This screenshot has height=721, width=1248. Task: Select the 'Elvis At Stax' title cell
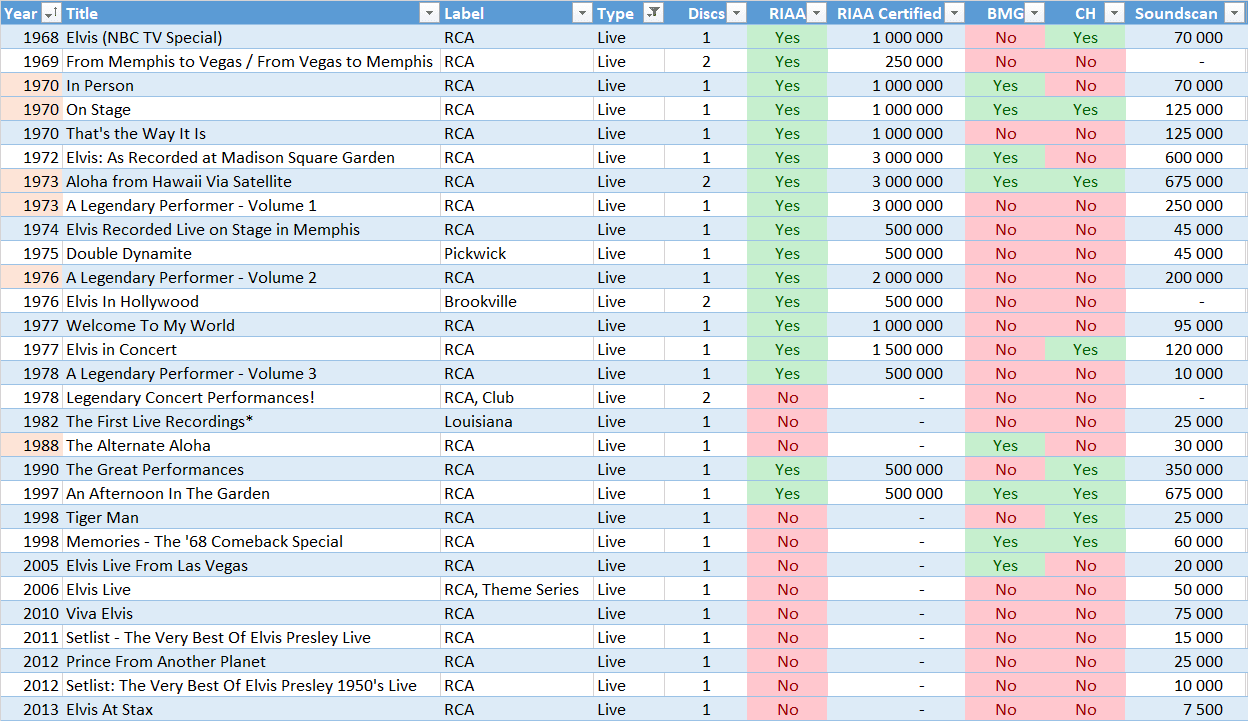251,709
